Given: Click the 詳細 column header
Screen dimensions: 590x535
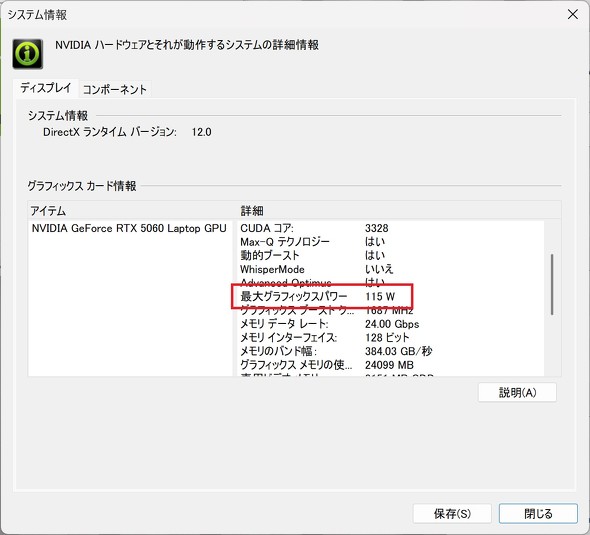Looking at the screenshot, I should 399,211.
